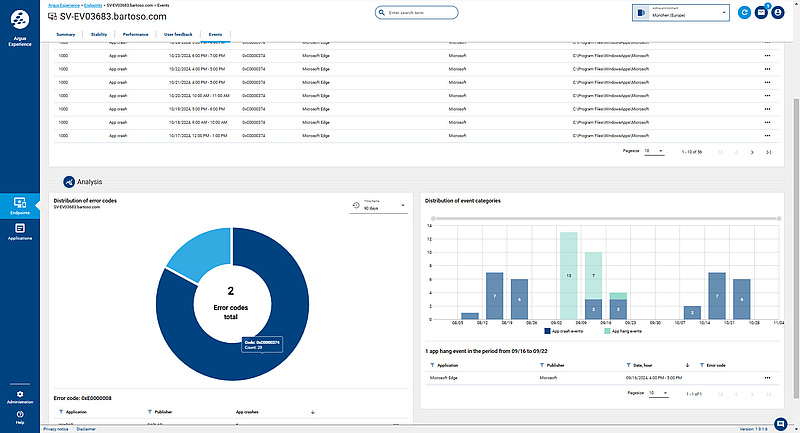Viewport: 800px width, 433px height.
Task: Open the Privacy notice link
Action: 55,429
